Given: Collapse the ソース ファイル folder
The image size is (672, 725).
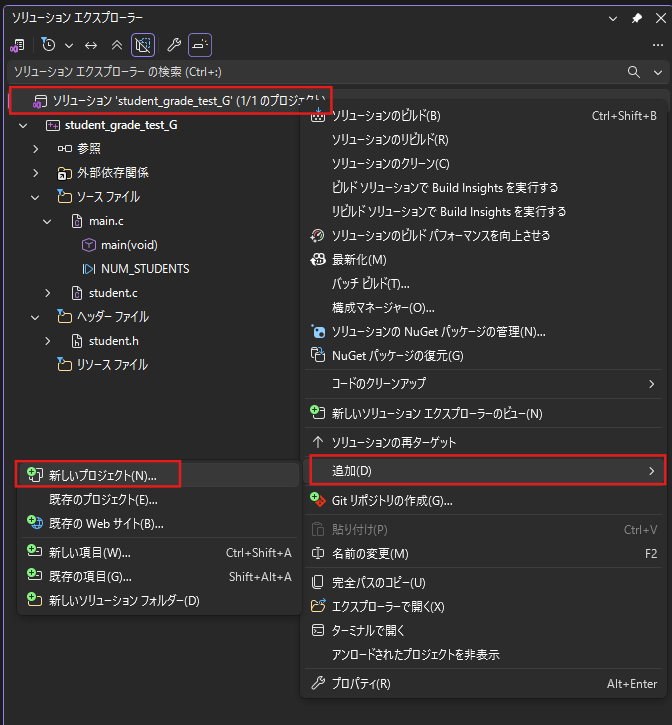Looking at the screenshot, I should click(x=35, y=197).
